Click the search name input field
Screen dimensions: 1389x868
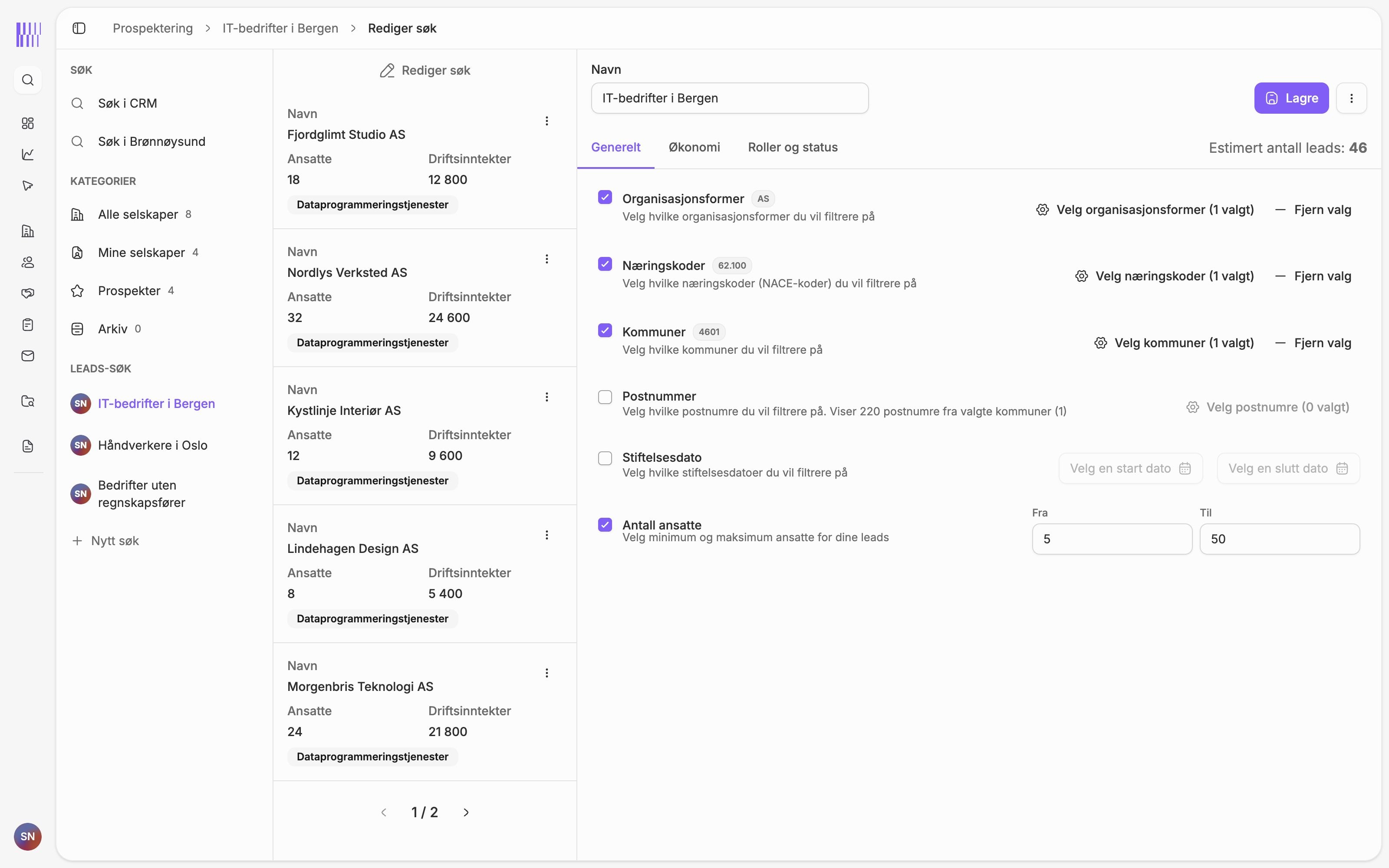[730, 98]
